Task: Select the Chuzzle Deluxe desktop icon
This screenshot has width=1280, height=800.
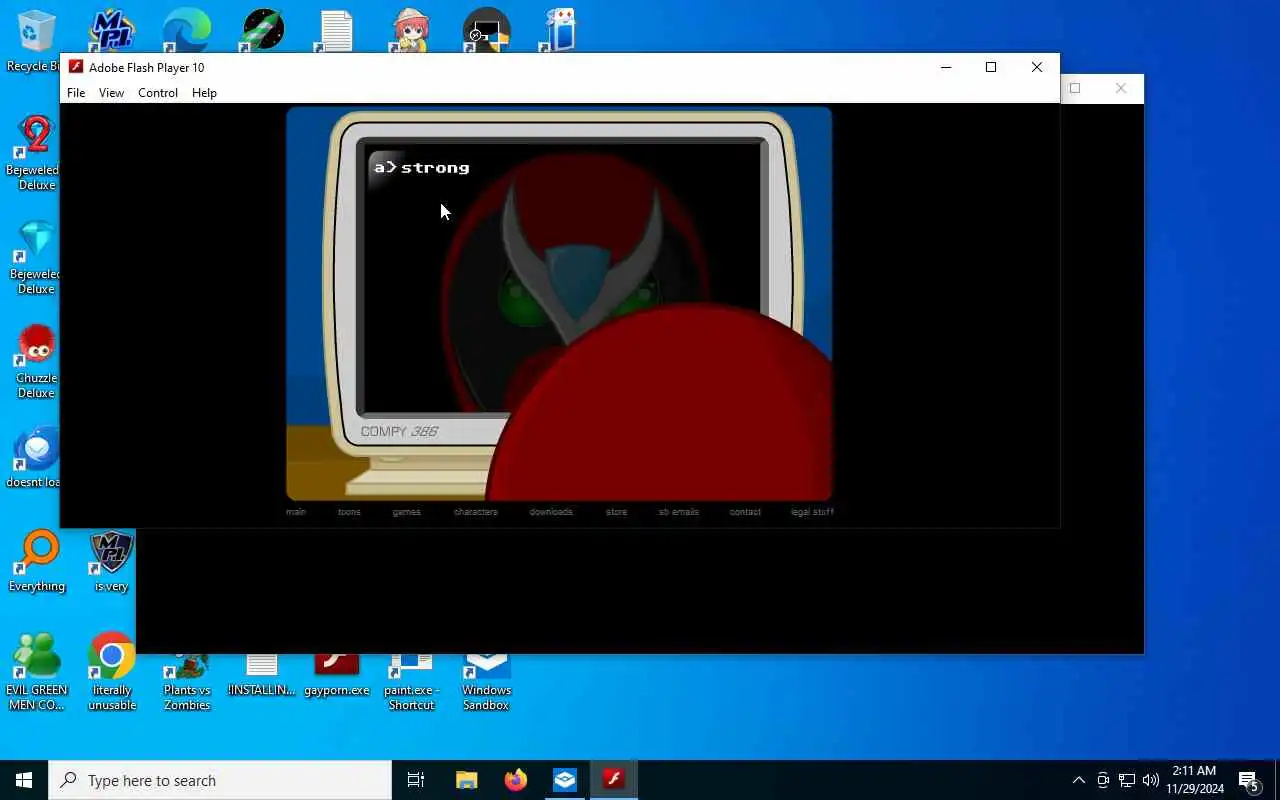Action: [36, 361]
